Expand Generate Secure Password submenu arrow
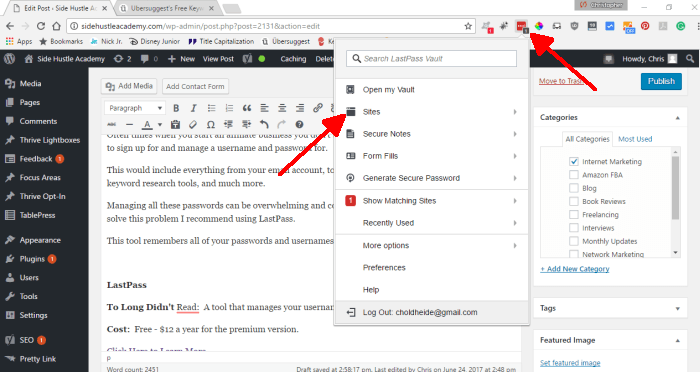This screenshot has width=700, height=372. [515, 178]
